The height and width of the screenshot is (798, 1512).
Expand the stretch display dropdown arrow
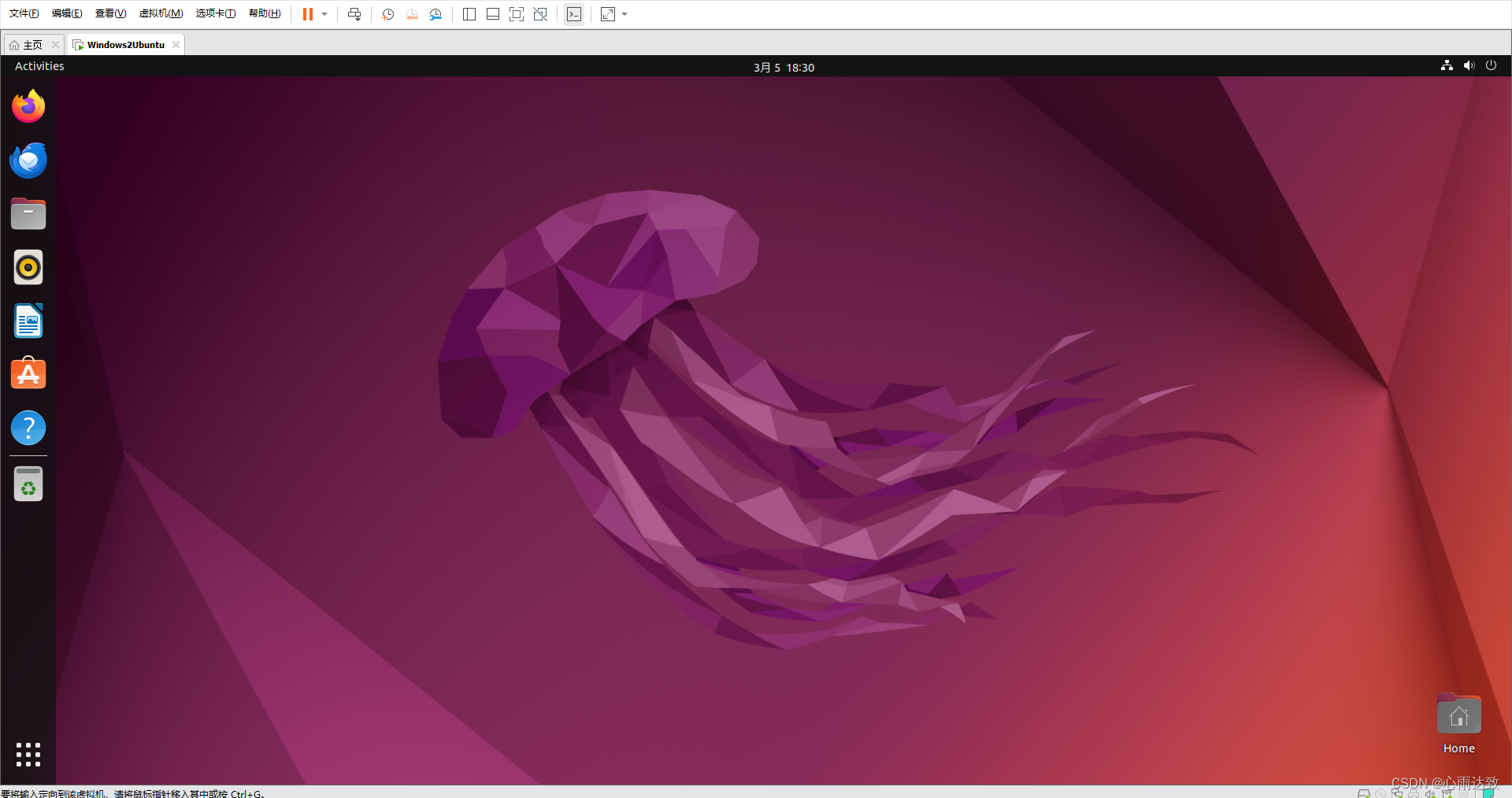tap(624, 14)
